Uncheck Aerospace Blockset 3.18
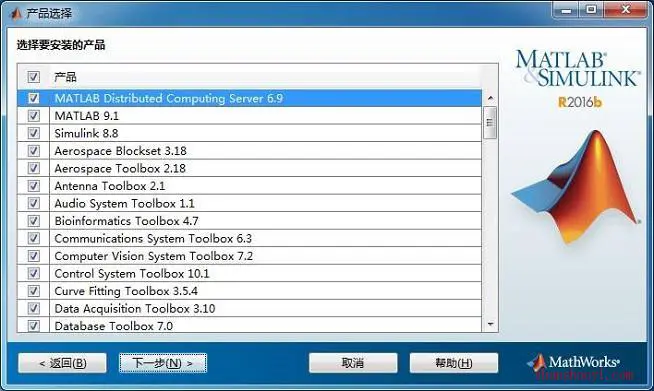This screenshot has height=391, width=654. tap(34, 151)
